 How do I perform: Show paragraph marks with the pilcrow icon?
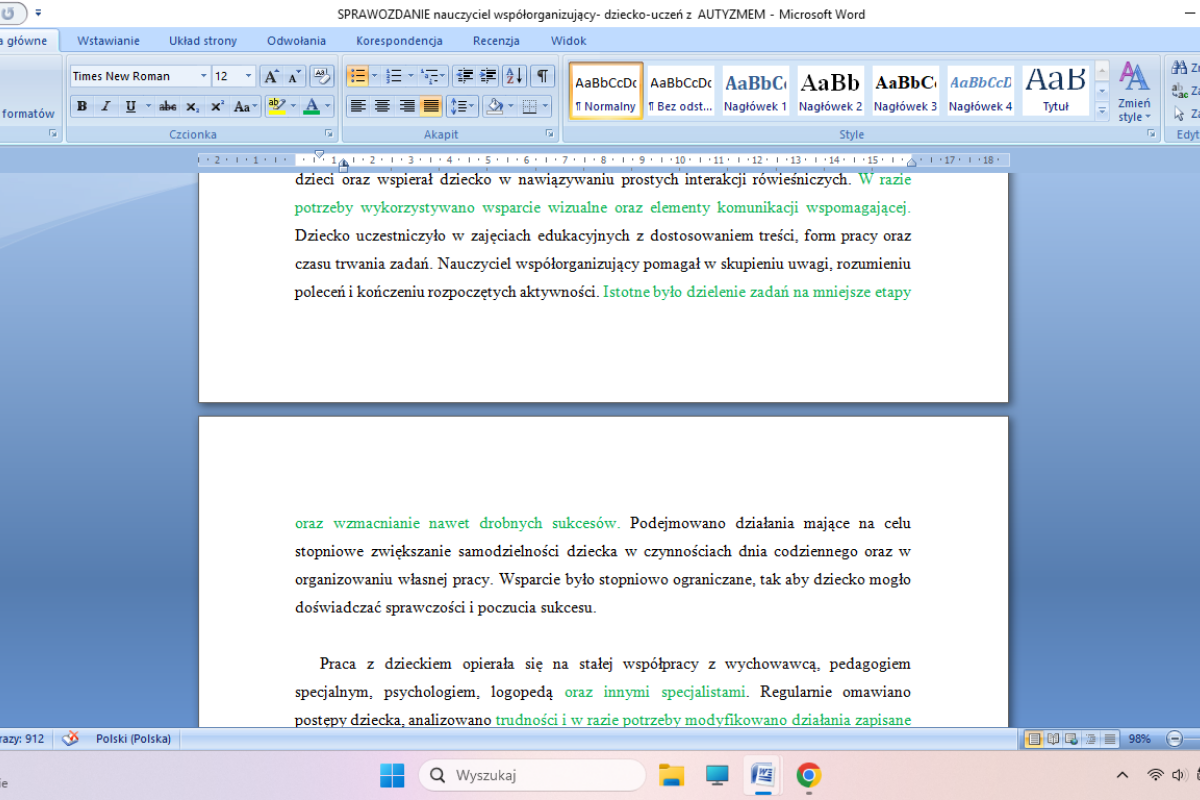(x=541, y=76)
